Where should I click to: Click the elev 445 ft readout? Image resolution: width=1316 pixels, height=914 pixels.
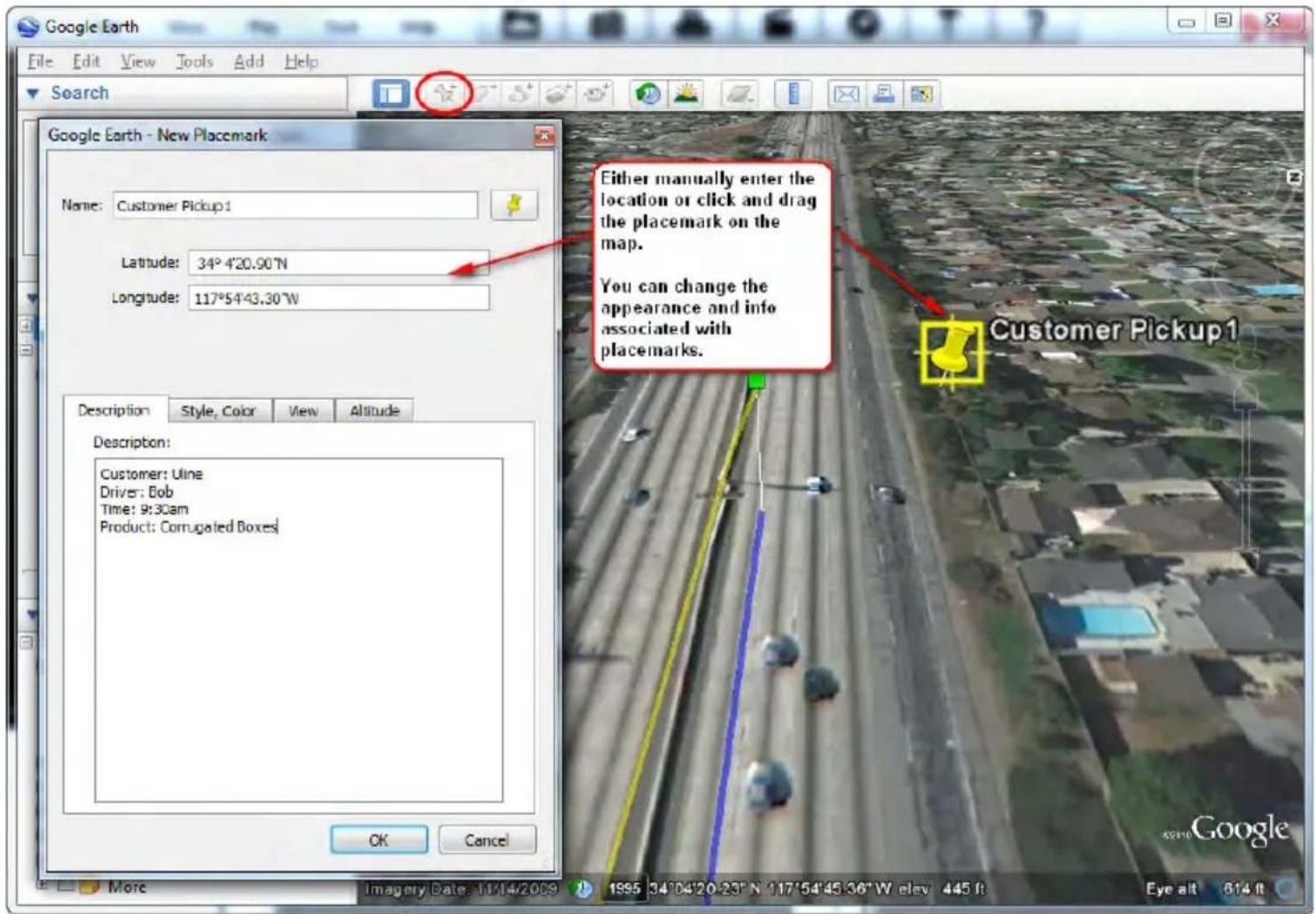[x=942, y=887]
